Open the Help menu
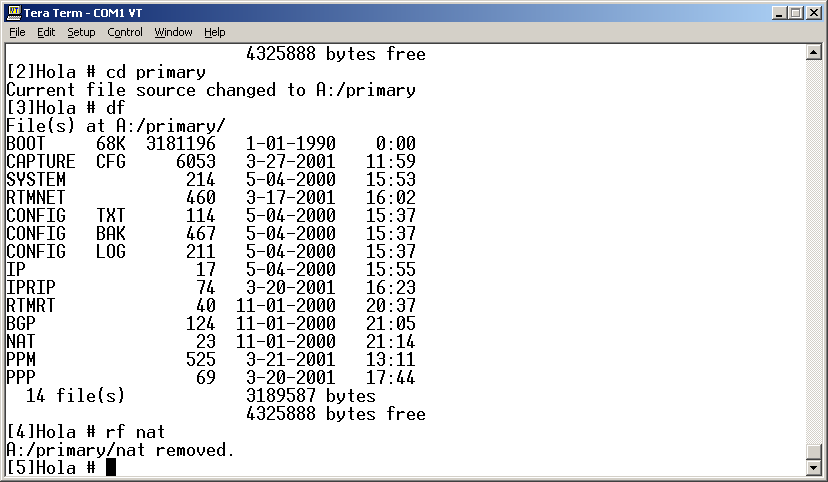 pyautogui.click(x=215, y=32)
